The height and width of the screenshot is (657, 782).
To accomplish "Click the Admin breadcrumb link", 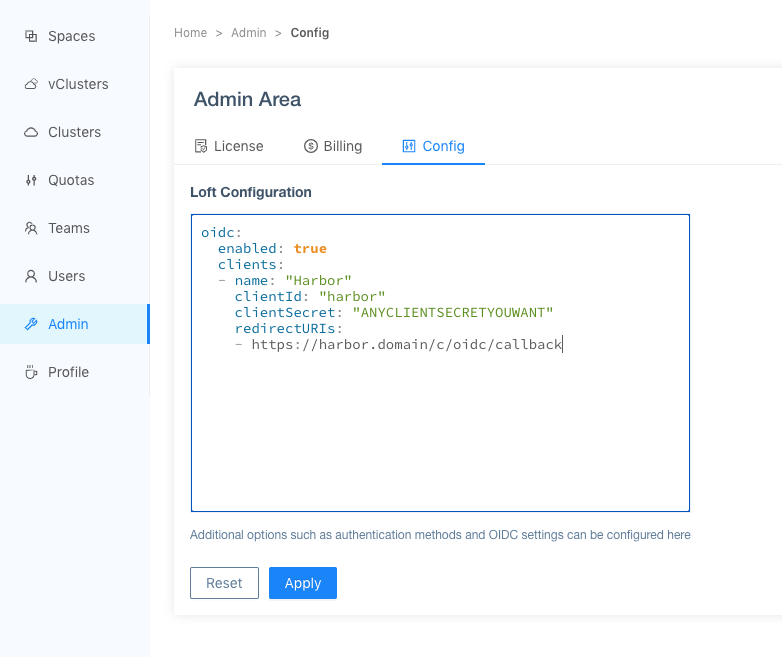I will click(248, 33).
